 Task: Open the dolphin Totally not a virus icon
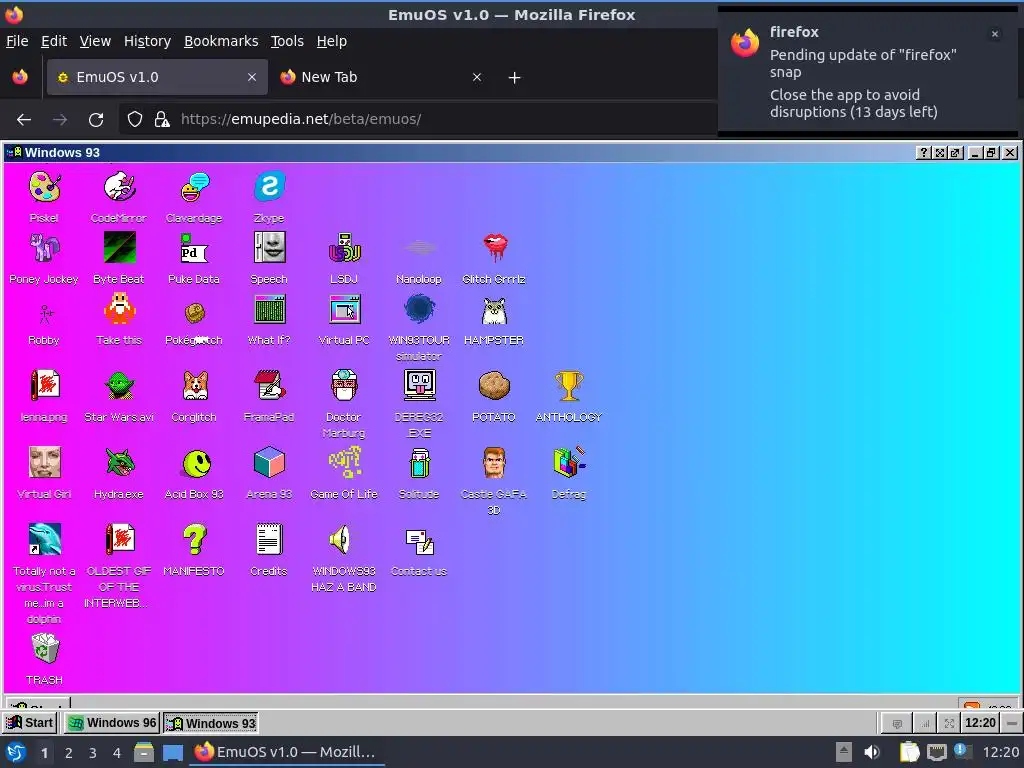(x=44, y=540)
